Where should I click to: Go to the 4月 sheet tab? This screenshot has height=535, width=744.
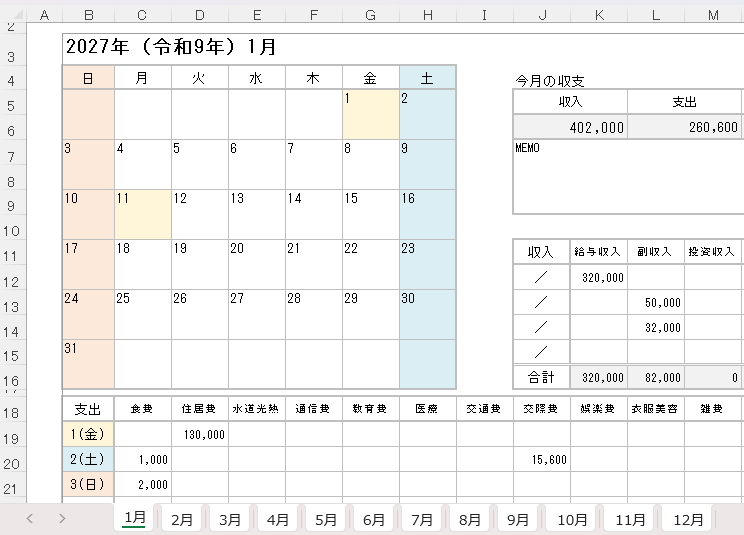tap(278, 519)
